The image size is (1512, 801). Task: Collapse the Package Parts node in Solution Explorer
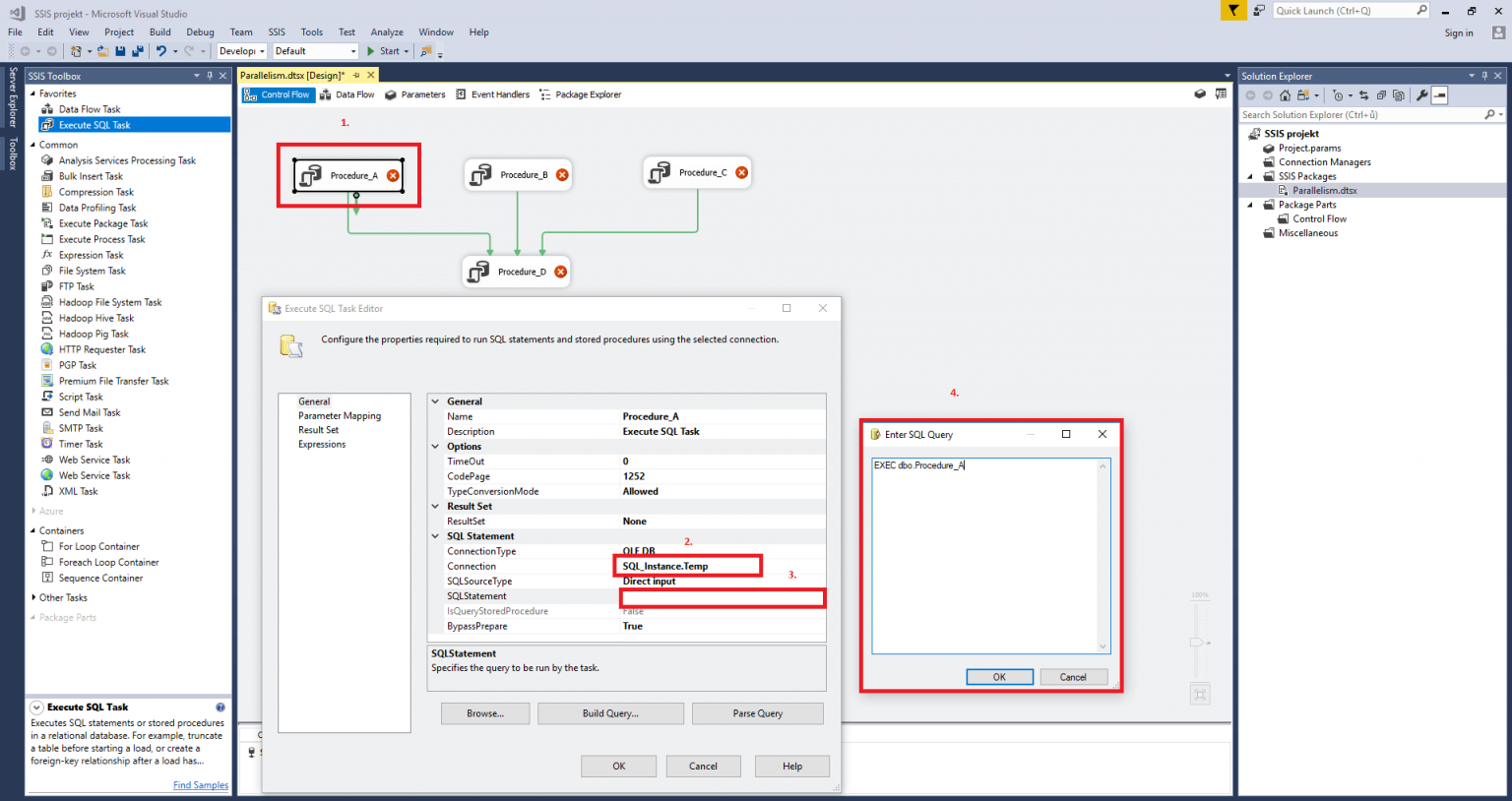tap(1251, 205)
